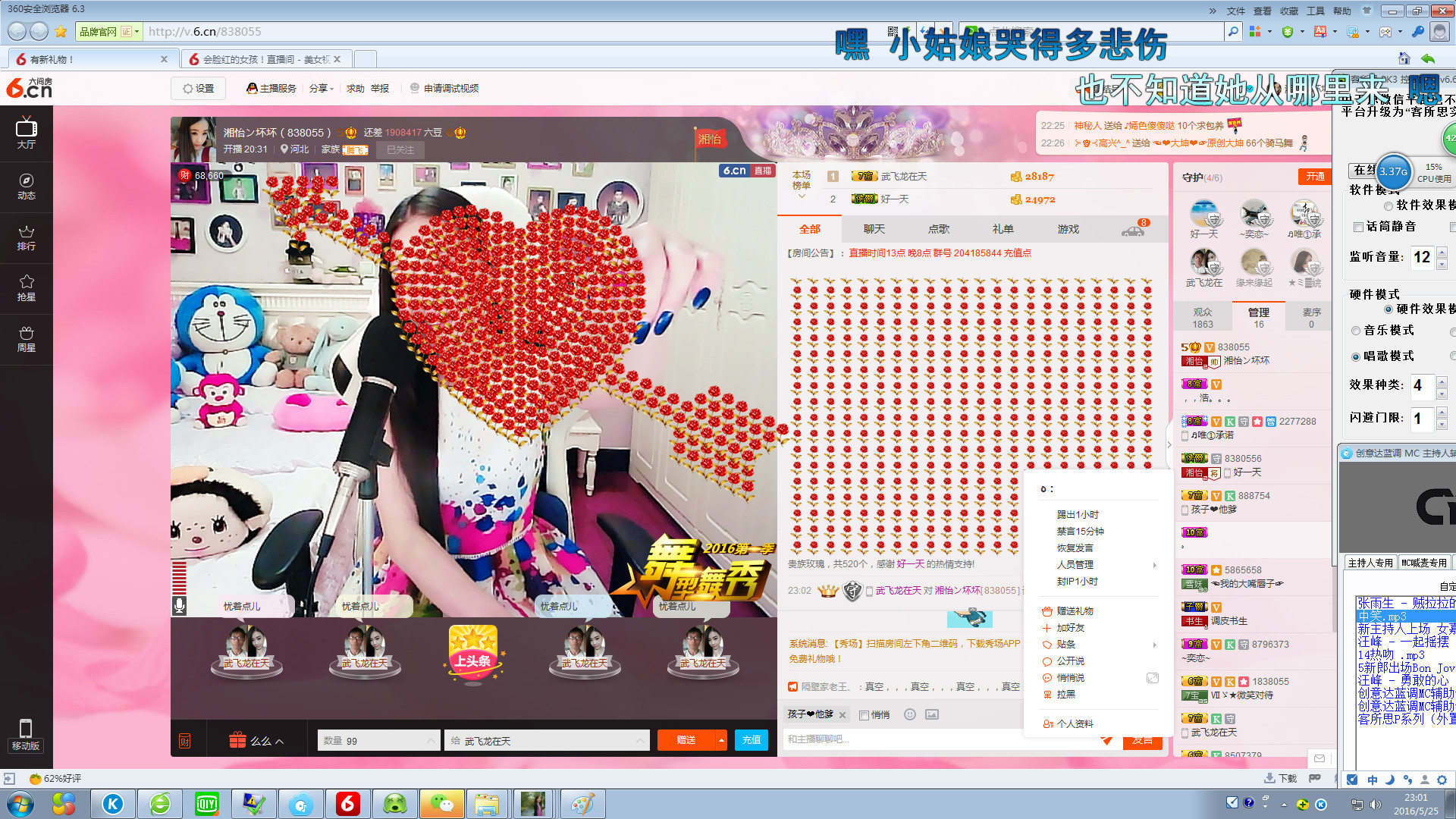The height and width of the screenshot is (819, 1456).
Task: Switch to the 聊天 chat tab
Action: [874, 229]
